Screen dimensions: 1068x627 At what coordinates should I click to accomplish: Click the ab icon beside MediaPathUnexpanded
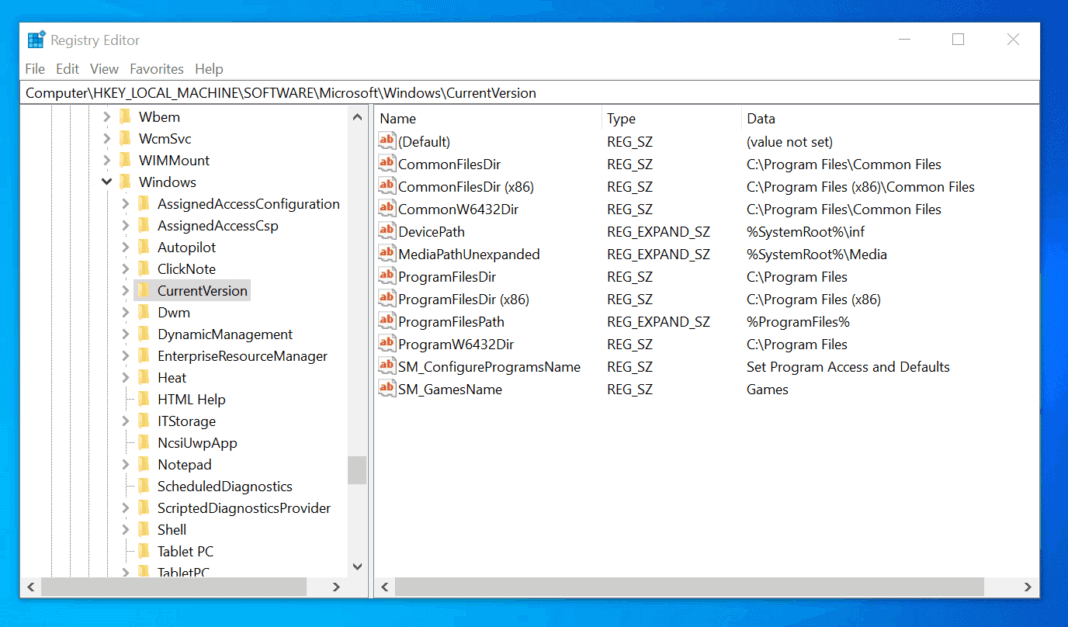pos(387,254)
